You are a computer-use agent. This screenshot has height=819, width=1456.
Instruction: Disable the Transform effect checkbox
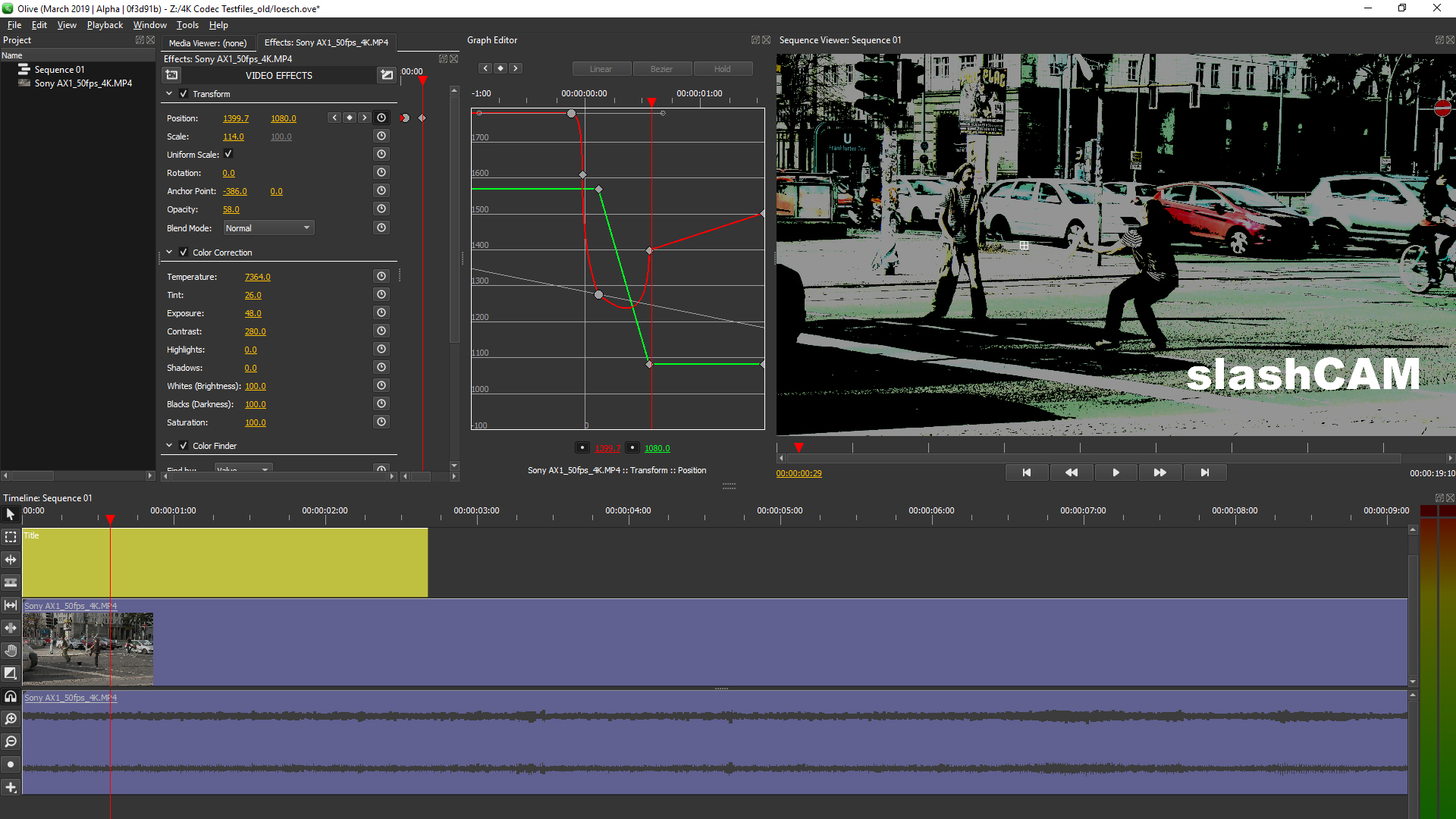tap(184, 94)
